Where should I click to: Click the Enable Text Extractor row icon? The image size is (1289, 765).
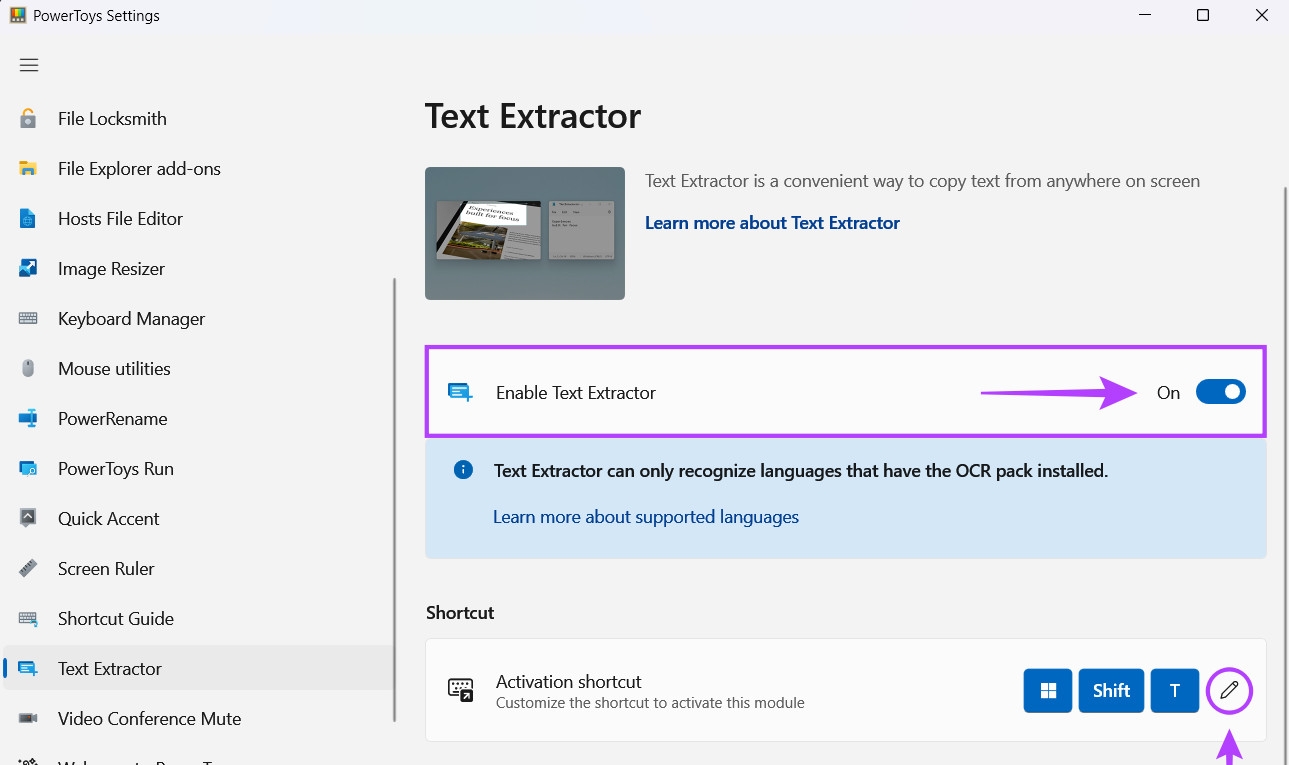click(460, 392)
